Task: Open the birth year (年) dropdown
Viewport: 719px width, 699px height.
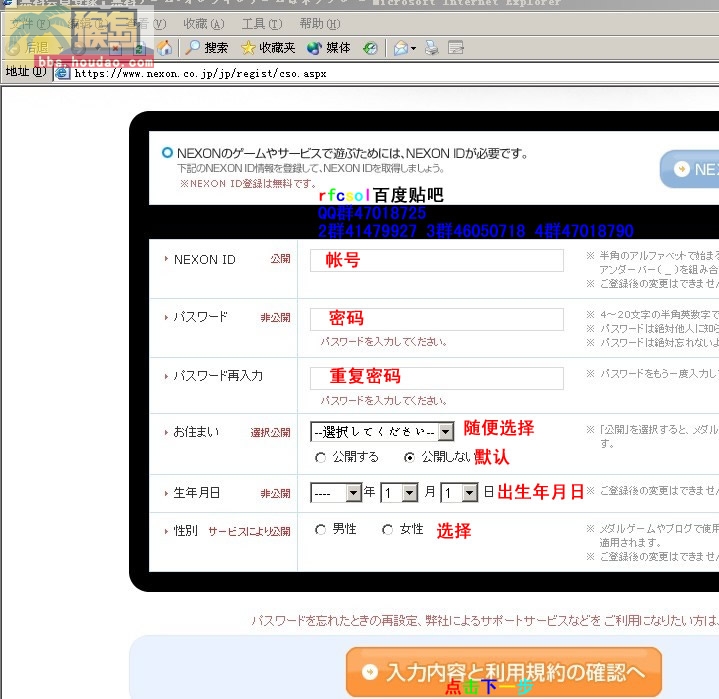Action: click(336, 493)
